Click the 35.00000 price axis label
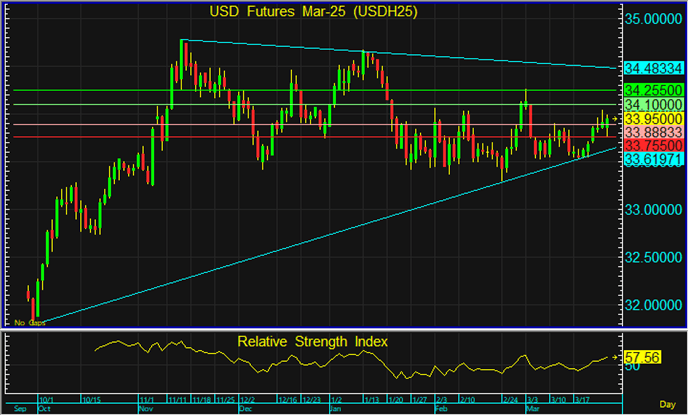Viewport: 689px width, 416px height. coord(655,19)
